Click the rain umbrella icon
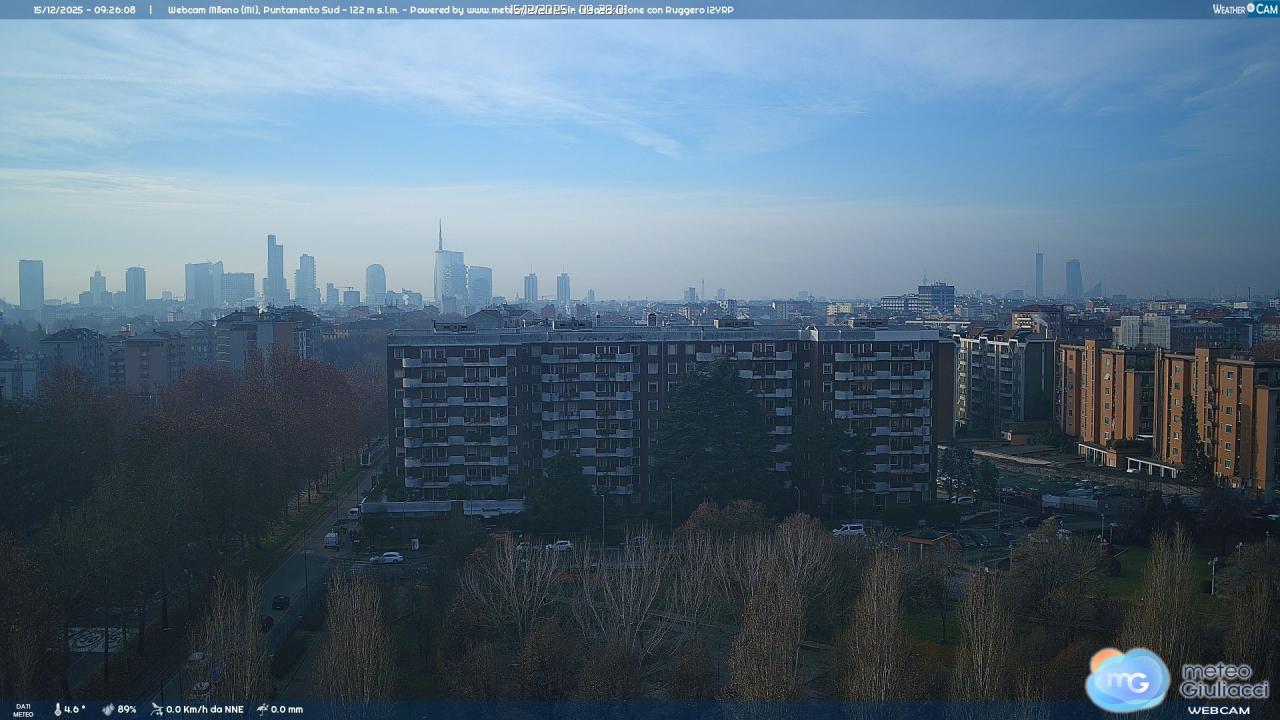 [x=262, y=709]
